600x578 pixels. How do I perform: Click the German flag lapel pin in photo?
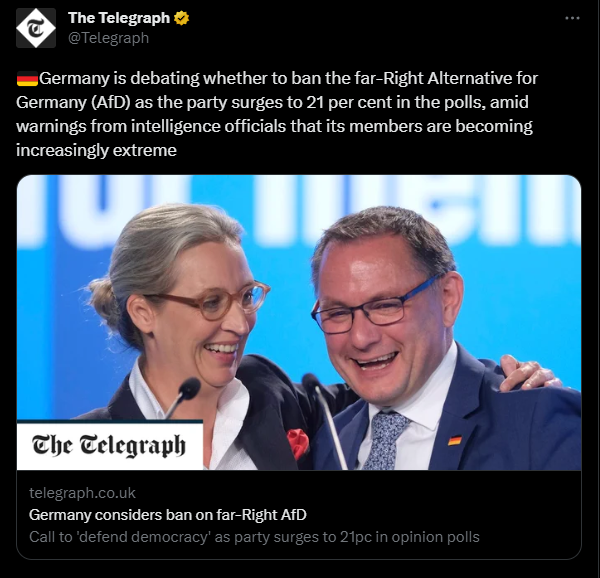(455, 440)
